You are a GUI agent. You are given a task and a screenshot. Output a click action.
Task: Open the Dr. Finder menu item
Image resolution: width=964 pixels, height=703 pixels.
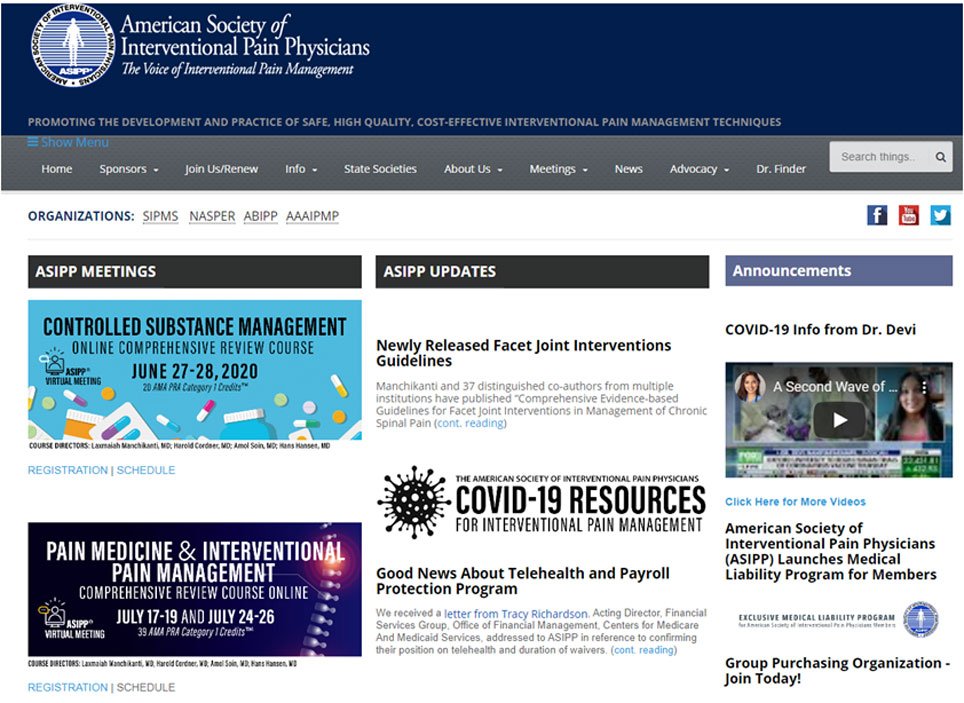click(x=781, y=169)
